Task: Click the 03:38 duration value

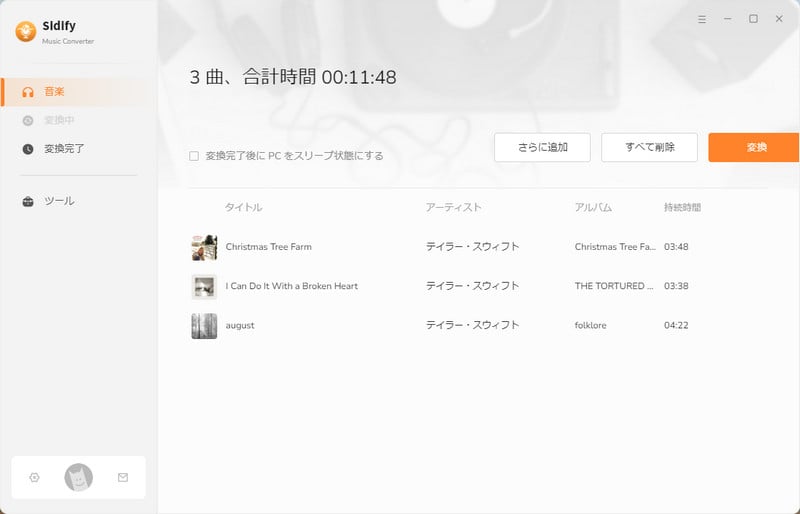Action: coord(676,286)
